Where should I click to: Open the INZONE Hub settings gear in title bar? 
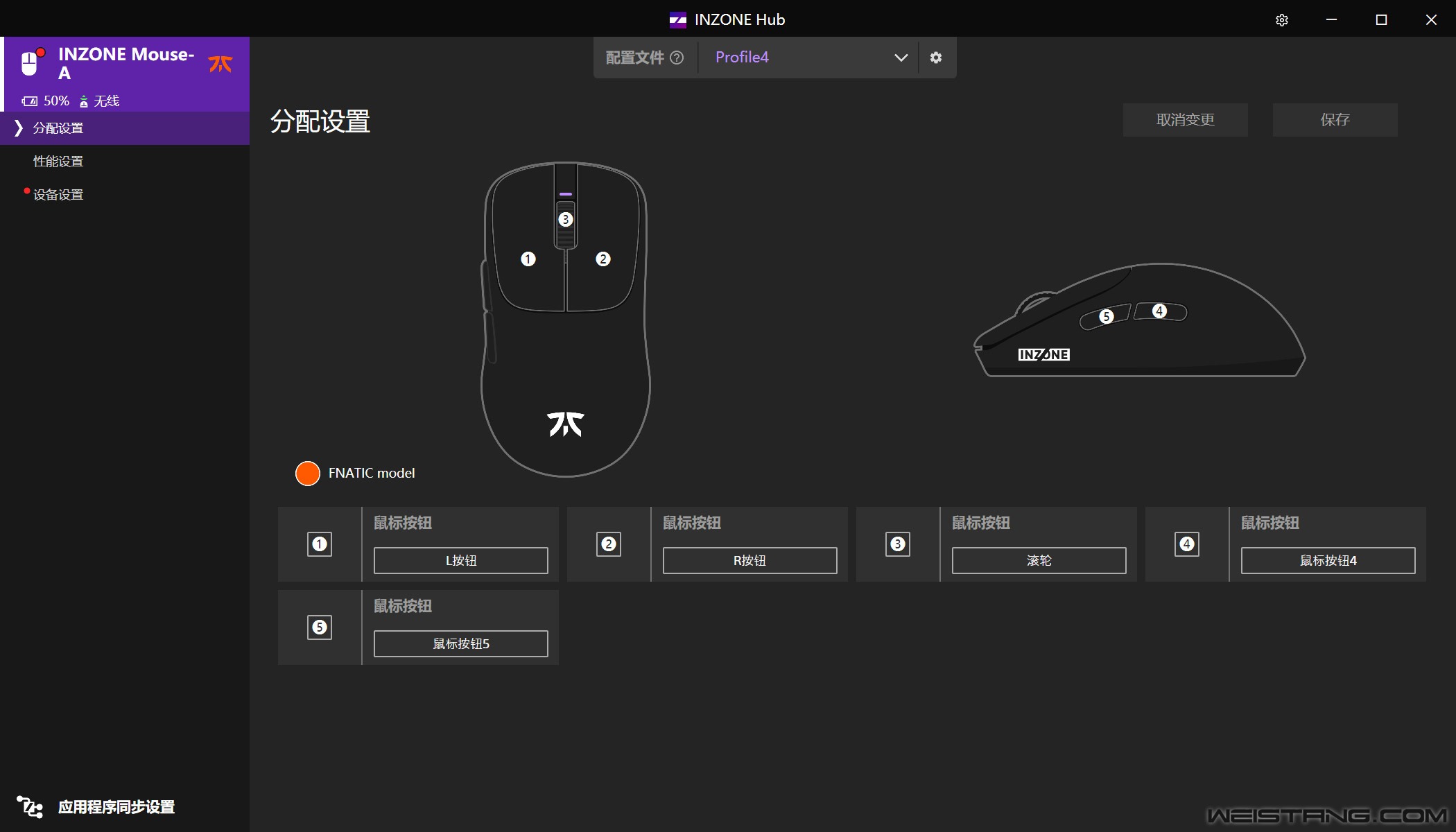(x=1282, y=20)
